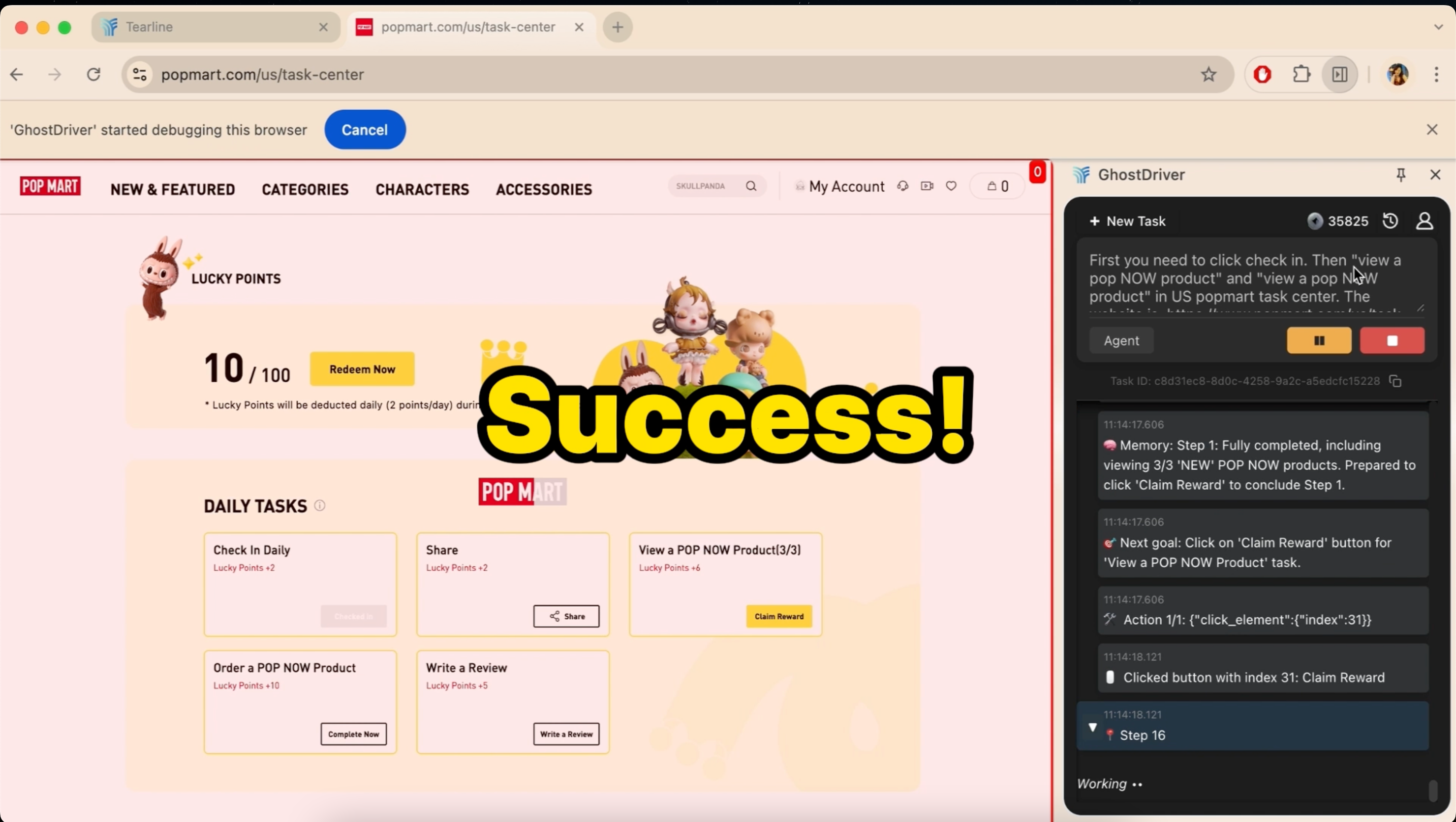
Task: Close the Tearline tab
Action: (324, 27)
